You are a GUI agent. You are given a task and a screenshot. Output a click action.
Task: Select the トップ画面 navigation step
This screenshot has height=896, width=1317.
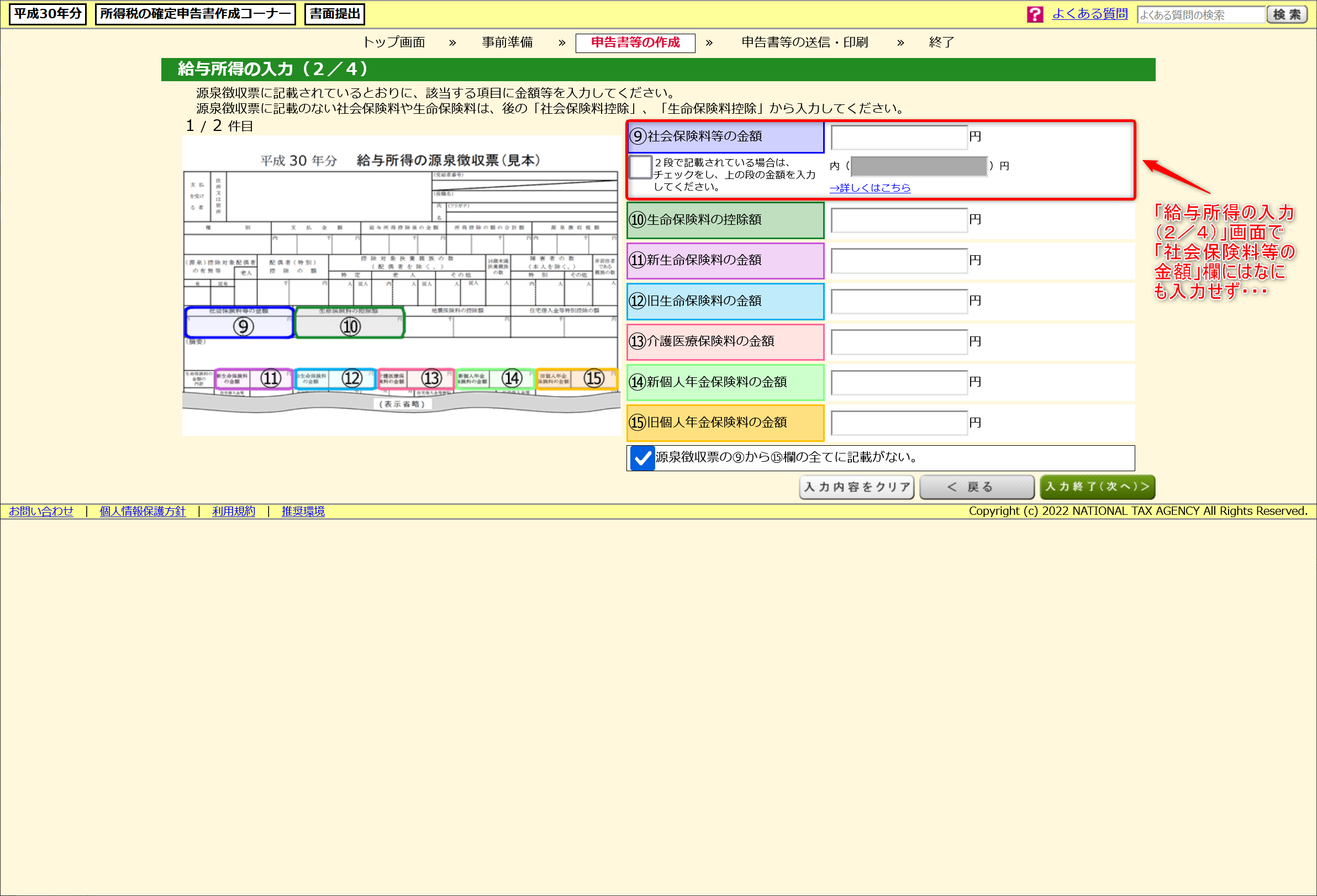click(394, 43)
